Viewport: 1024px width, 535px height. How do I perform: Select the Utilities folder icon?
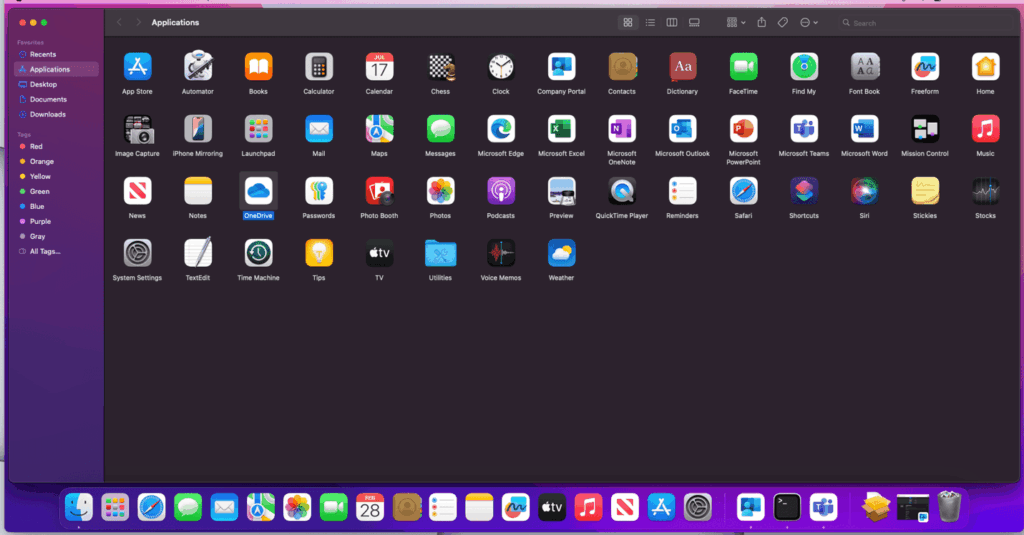pyautogui.click(x=440, y=253)
